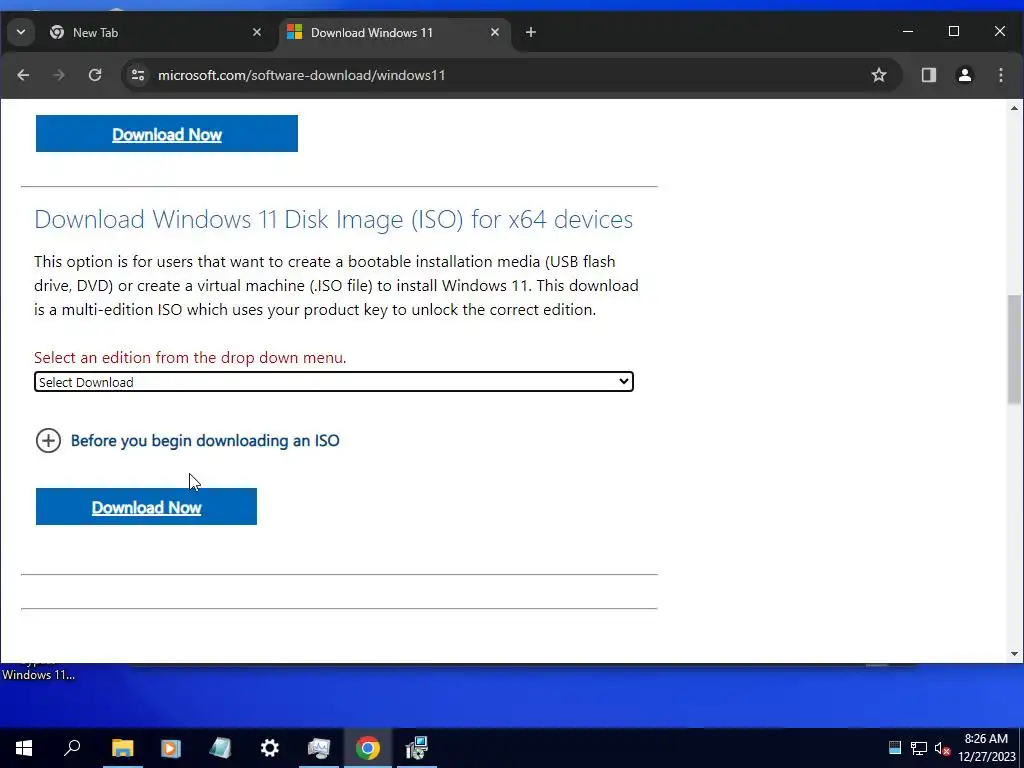The image size is (1024, 768).
Task: Maximize the Chrome window
Action: point(953,31)
